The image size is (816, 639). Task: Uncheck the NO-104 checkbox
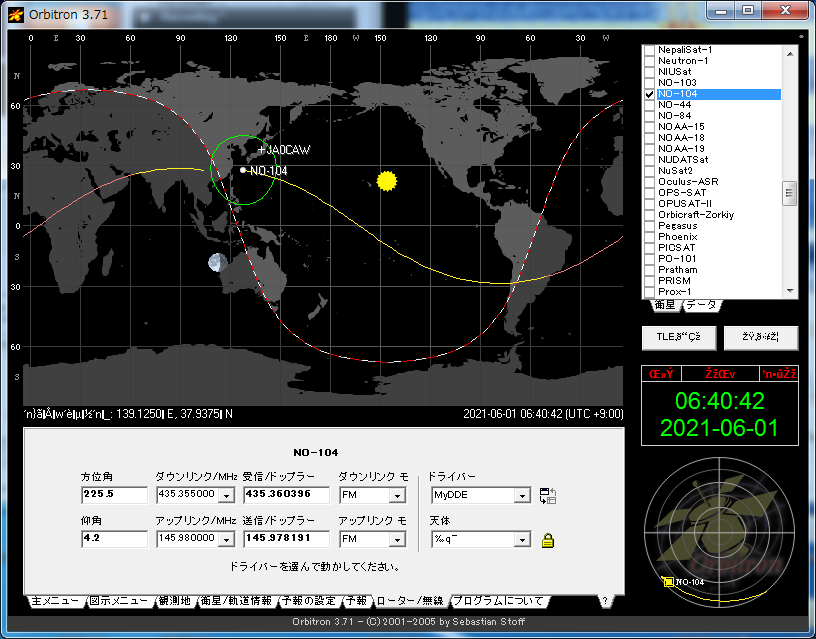pyautogui.click(x=649, y=94)
